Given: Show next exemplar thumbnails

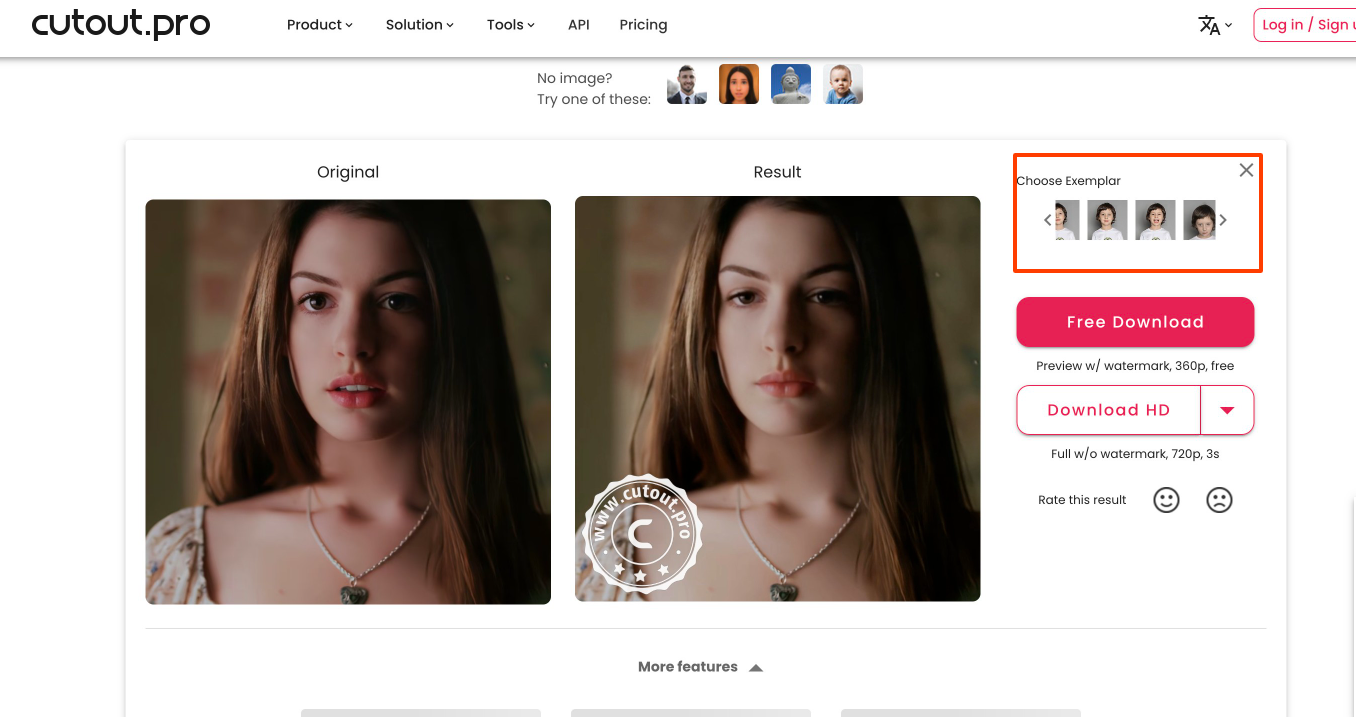Looking at the screenshot, I should [x=1223, y=220].
